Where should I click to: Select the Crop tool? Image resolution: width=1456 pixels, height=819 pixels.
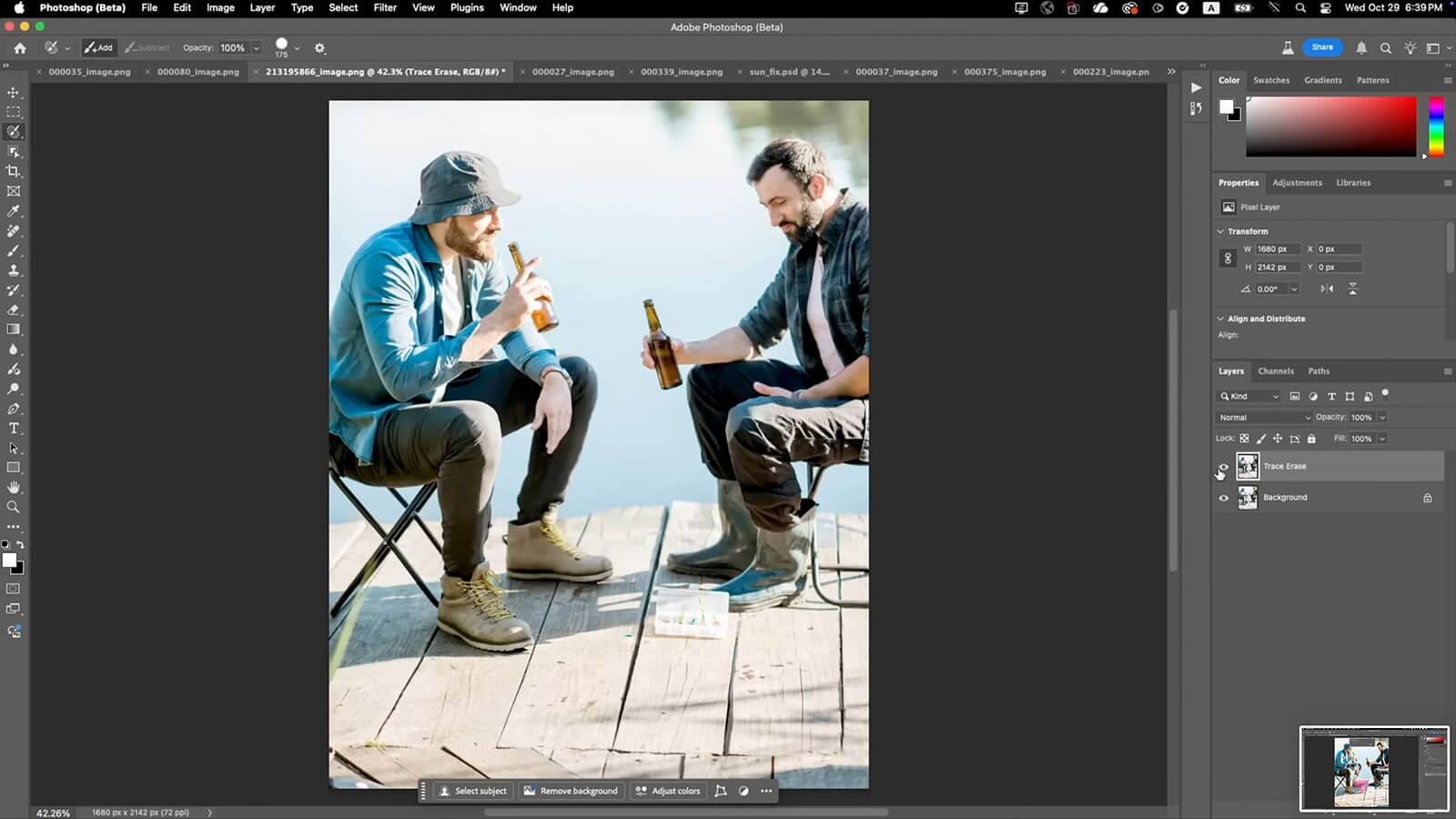click(14, 171)
